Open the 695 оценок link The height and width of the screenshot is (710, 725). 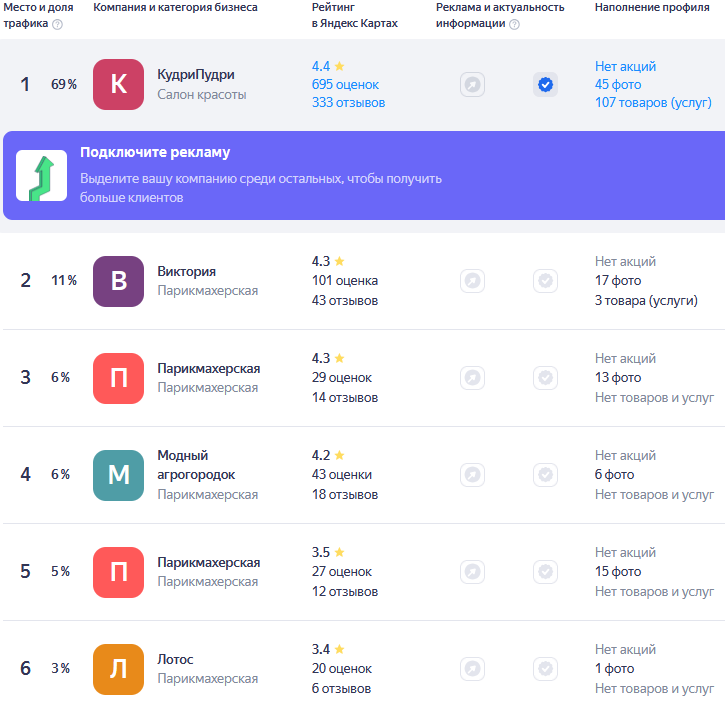point(345,85)
